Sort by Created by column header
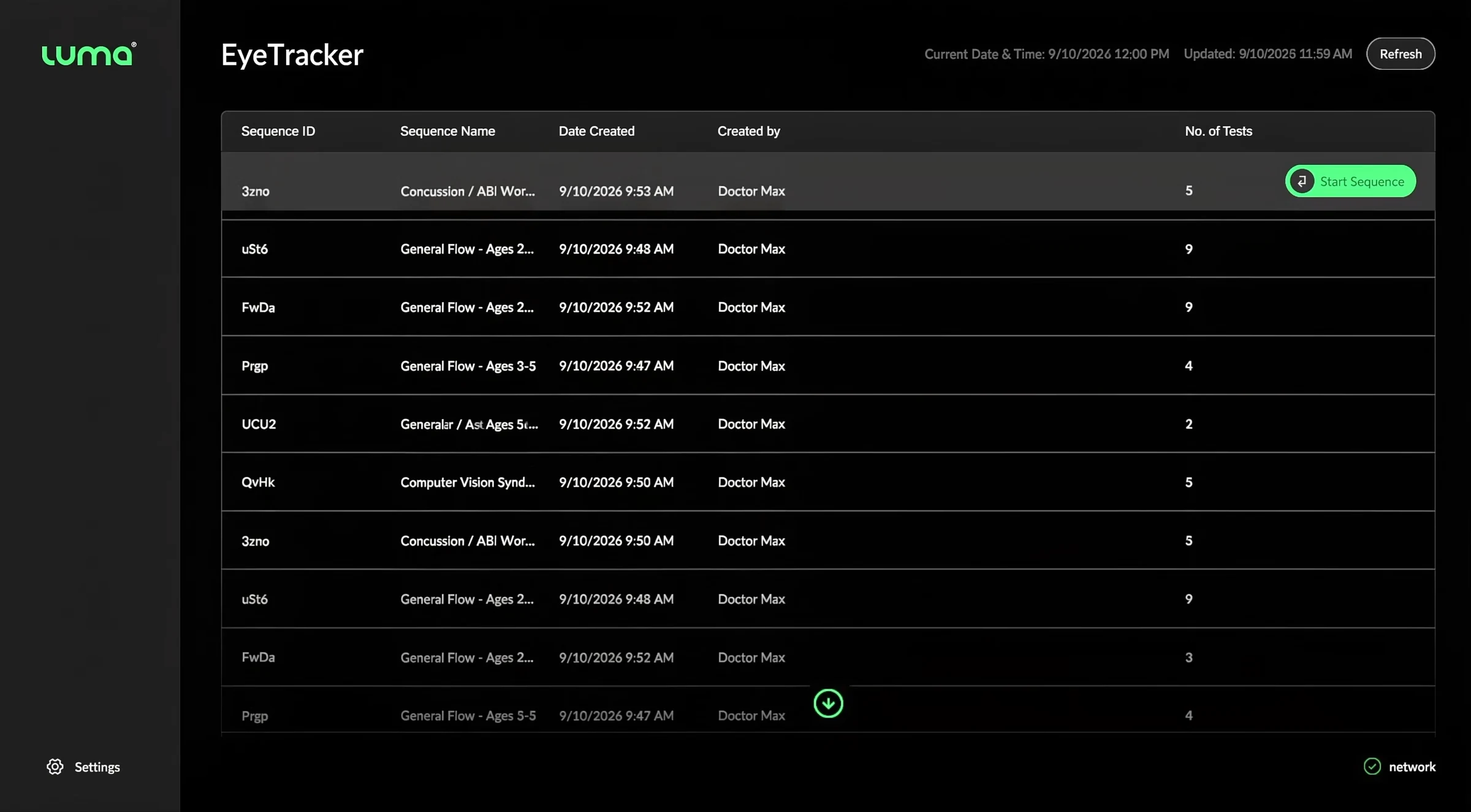This screenshot has width=1471, height=812. coord(749,131)
